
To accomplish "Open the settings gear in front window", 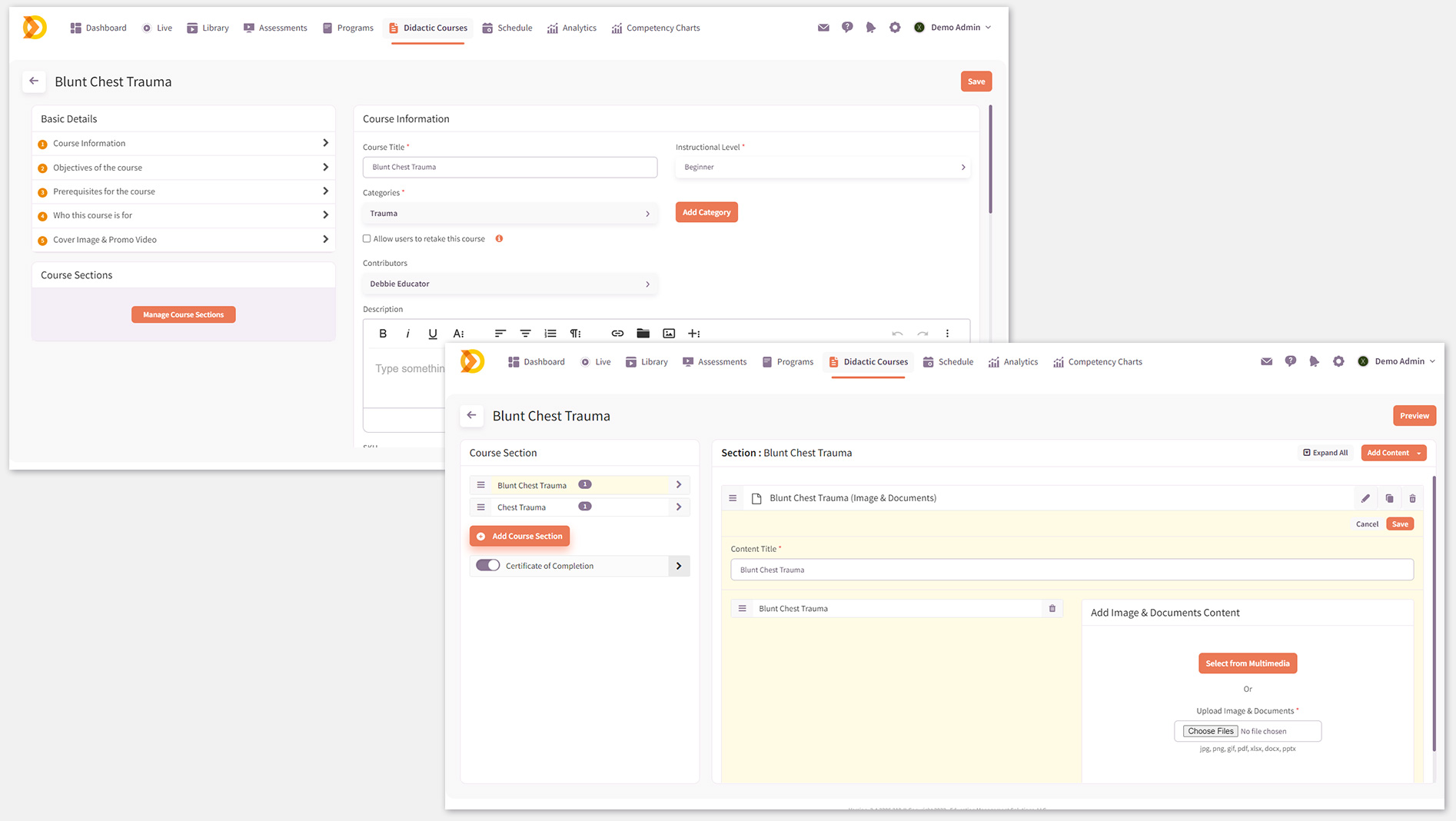I will pos(1338,361).
